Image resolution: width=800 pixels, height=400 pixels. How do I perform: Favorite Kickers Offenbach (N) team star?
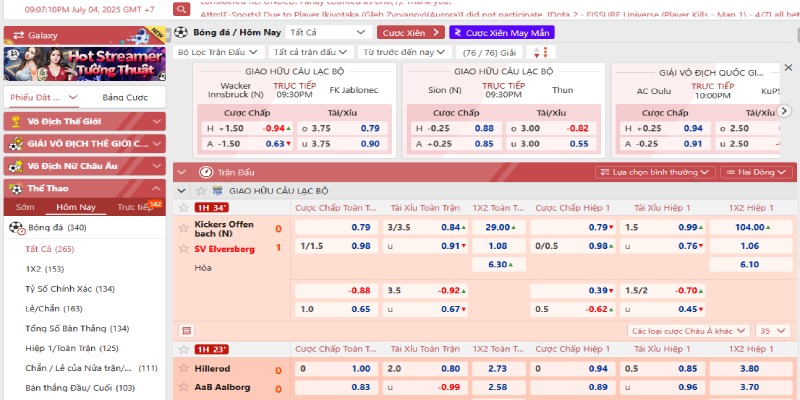[x=184, y=228]
